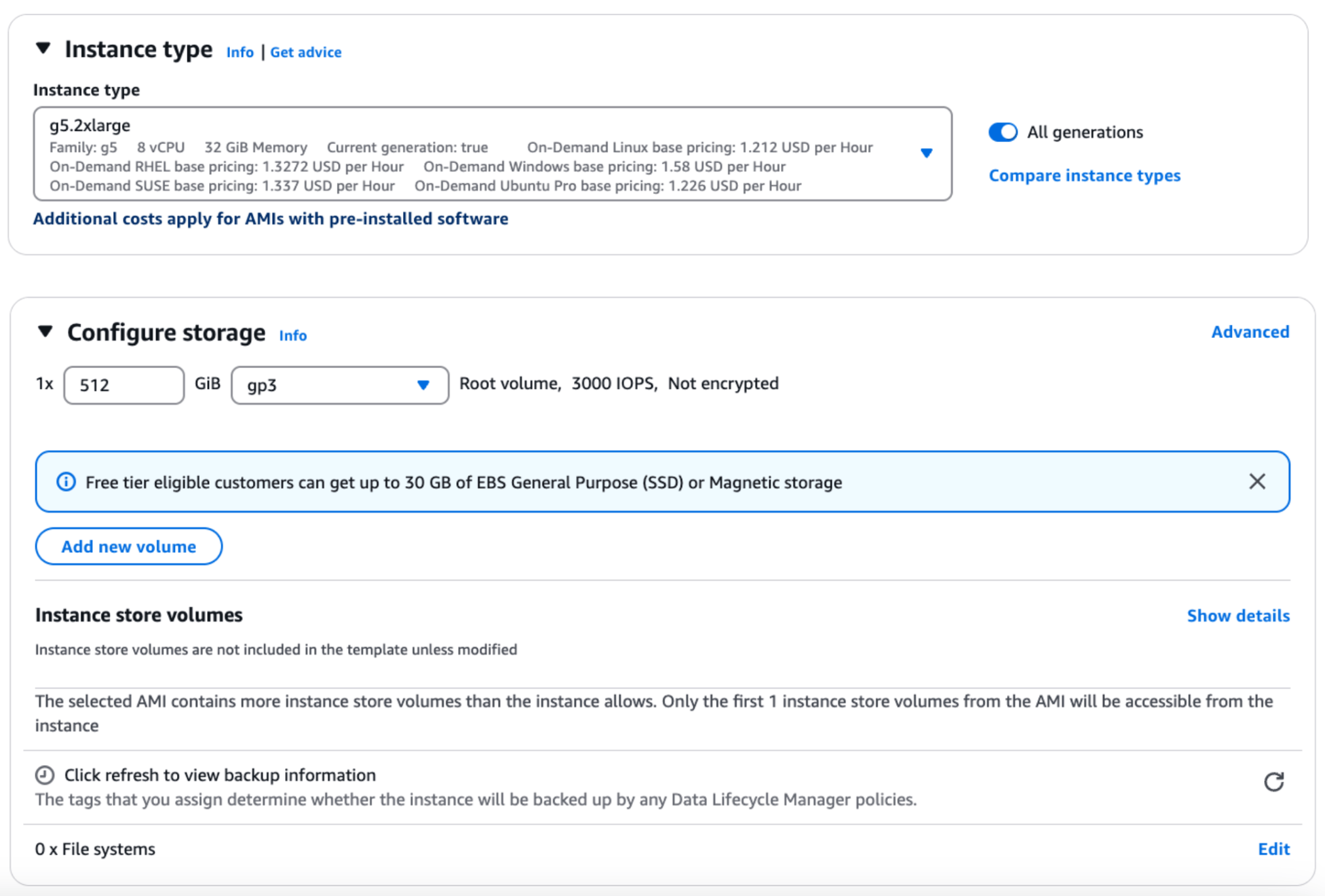Open the g5.2xlarge instance type dropdown
1325x896 pixels.
925,153
